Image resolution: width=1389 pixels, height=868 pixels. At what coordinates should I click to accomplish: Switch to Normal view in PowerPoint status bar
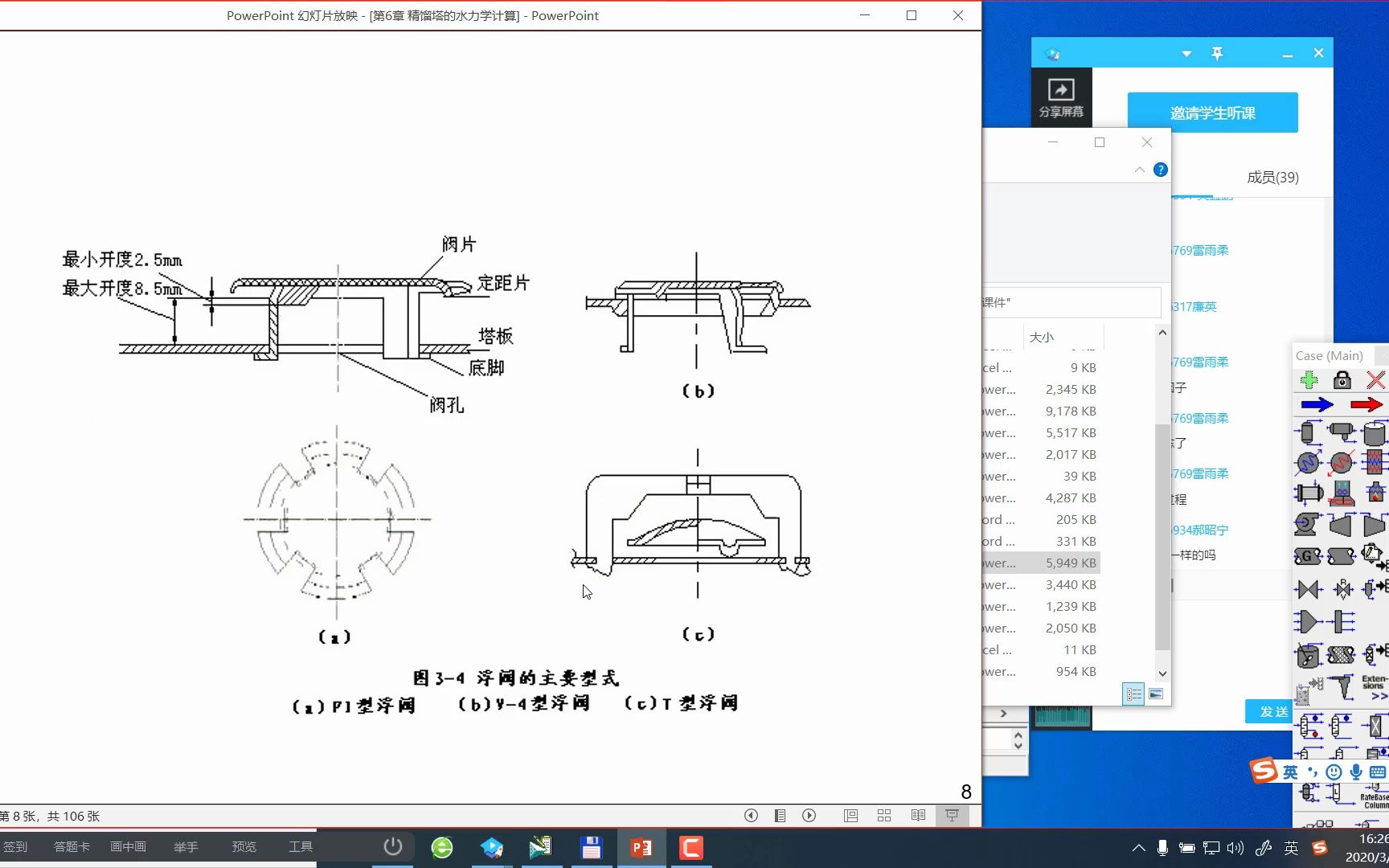tap(850, 816)
